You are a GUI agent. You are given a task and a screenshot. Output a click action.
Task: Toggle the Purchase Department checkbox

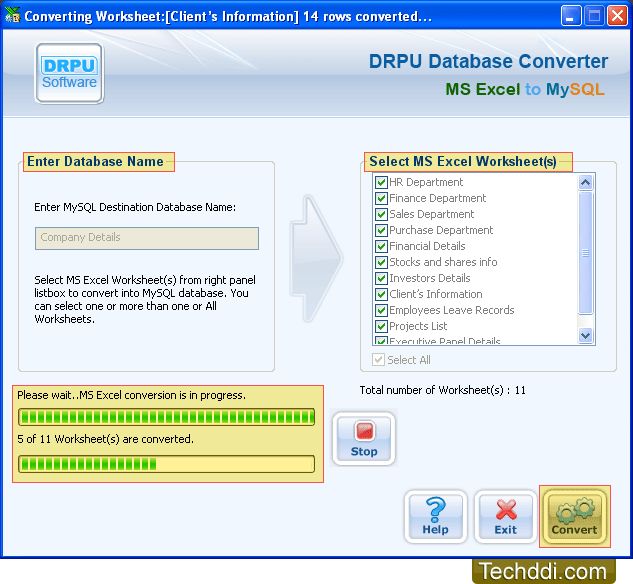pyautogui.click(x=381, y=230)
